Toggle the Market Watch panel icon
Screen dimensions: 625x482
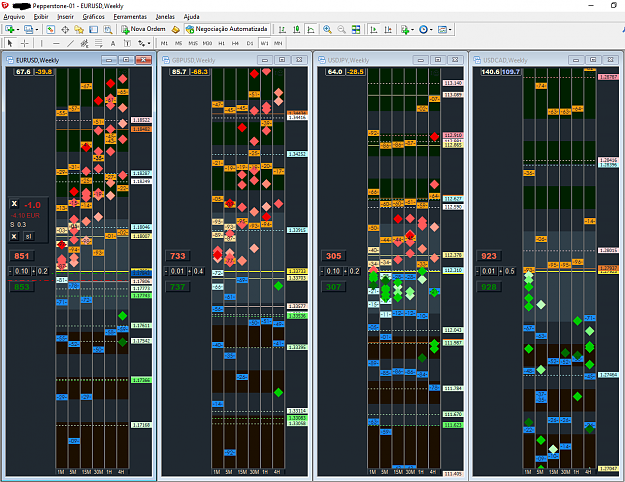pyautogui.click(x=50, y=30)
